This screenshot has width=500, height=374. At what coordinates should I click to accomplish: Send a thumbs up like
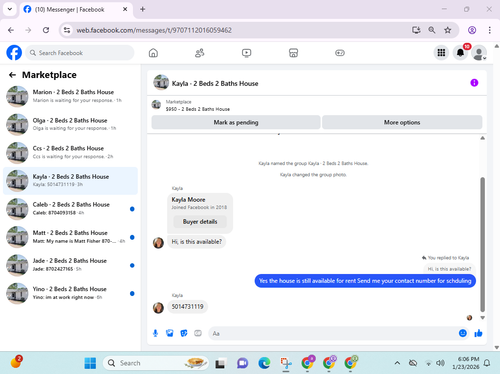click(478, 333)
